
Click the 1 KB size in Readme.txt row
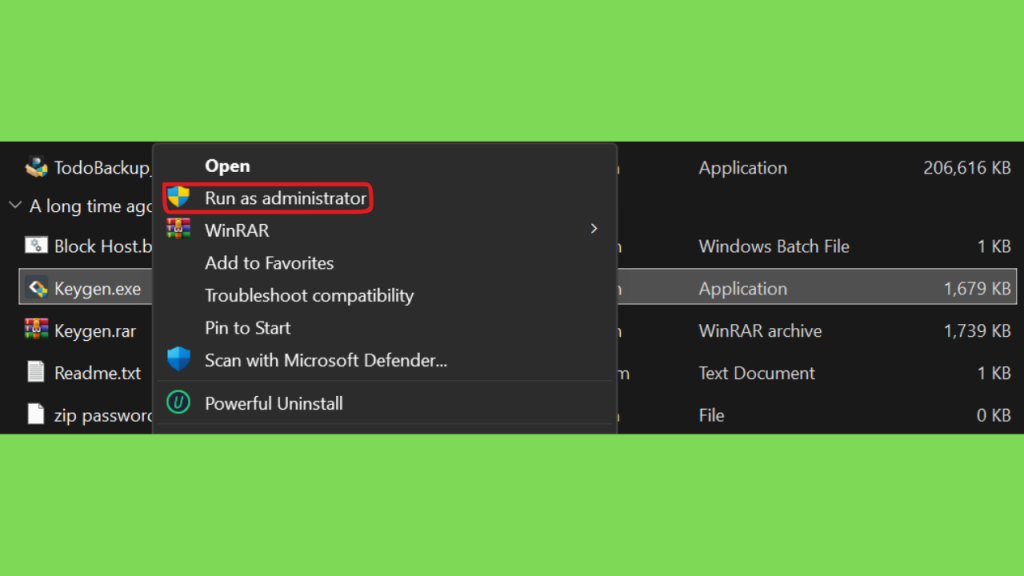pyautogui.click(x=994, y=373)
